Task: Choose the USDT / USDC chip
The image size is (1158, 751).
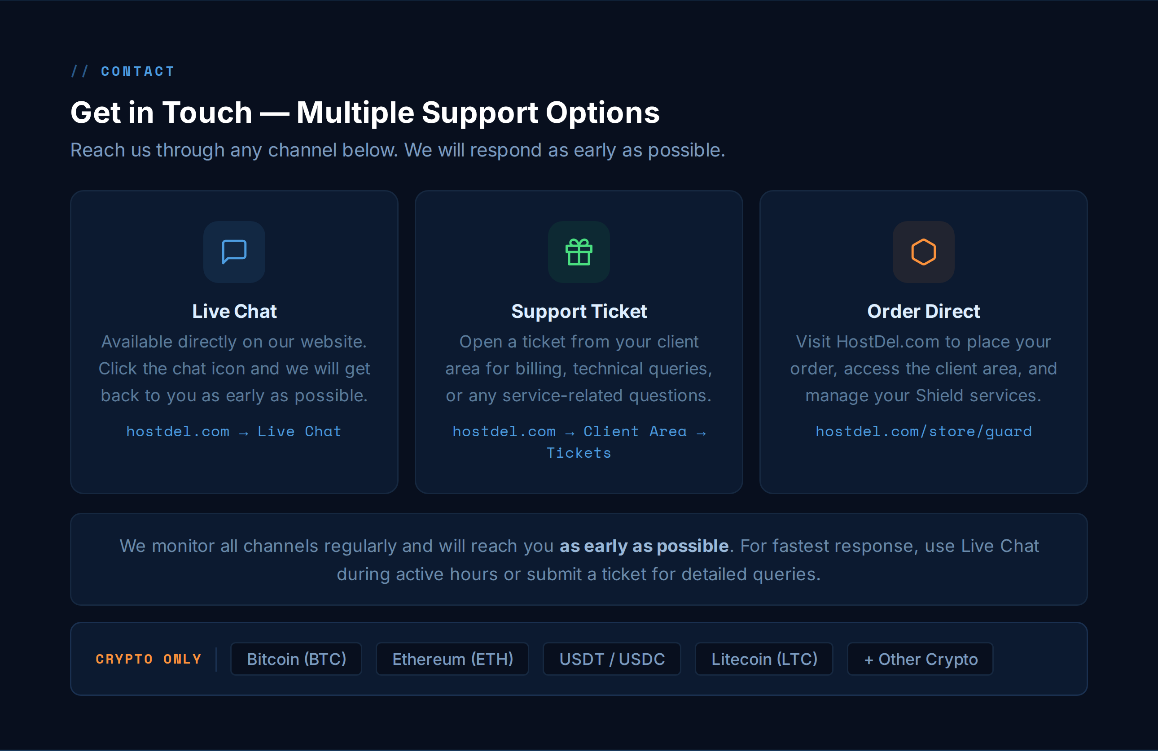Action: 612,659
